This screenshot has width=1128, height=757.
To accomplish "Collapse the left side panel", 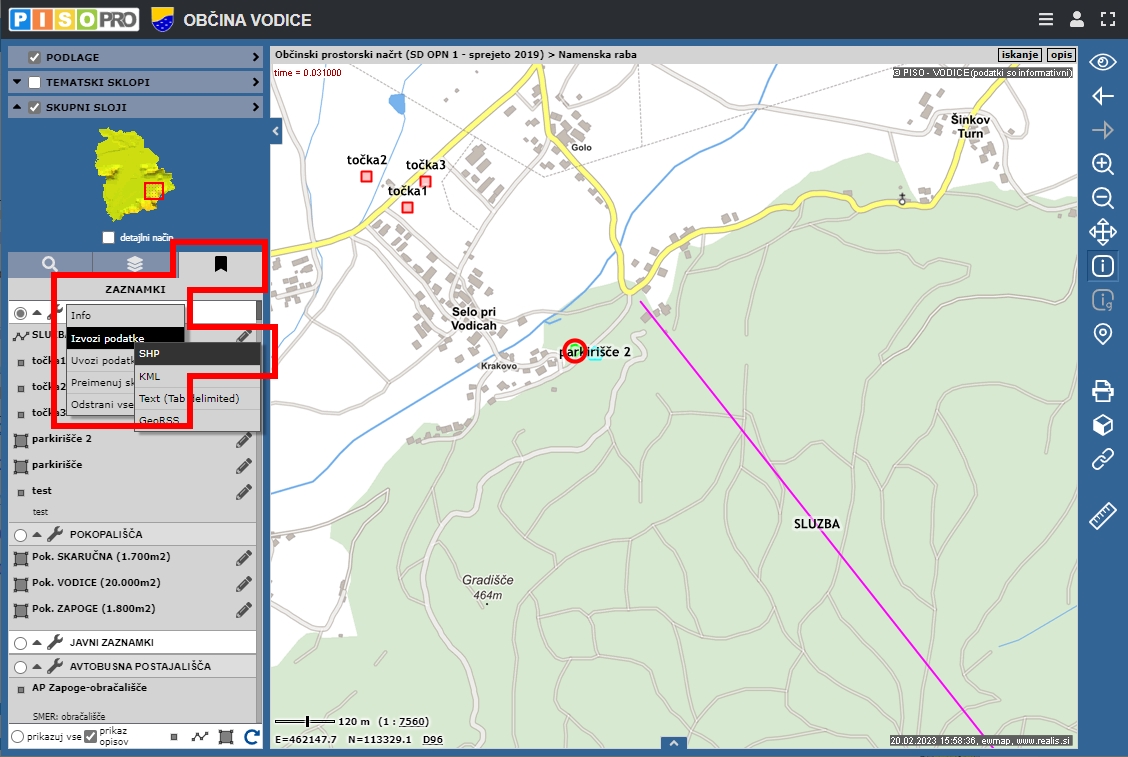I will [276, 131].
